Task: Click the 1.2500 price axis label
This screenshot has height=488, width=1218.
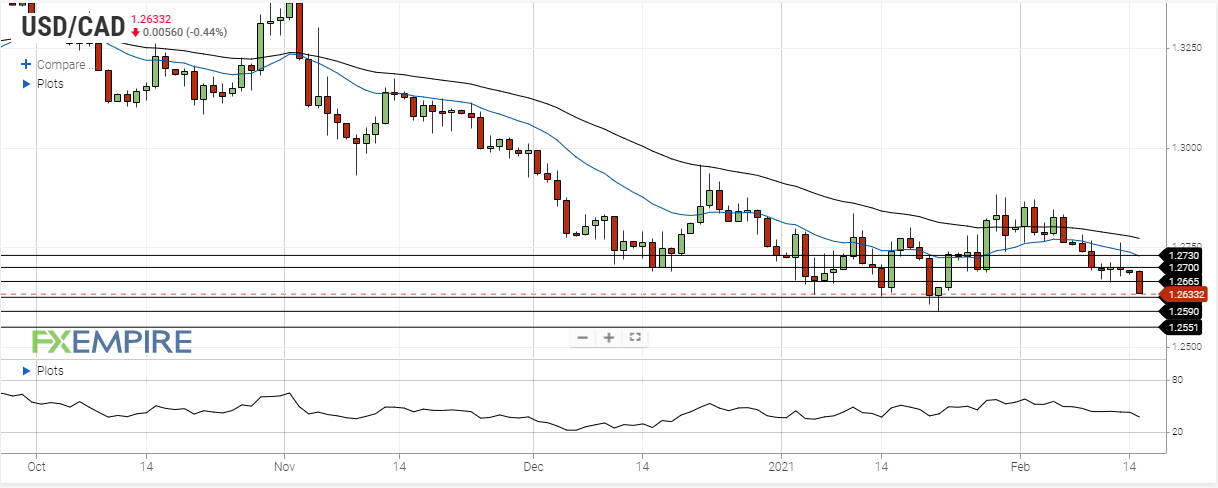Action: [1185, 347]
